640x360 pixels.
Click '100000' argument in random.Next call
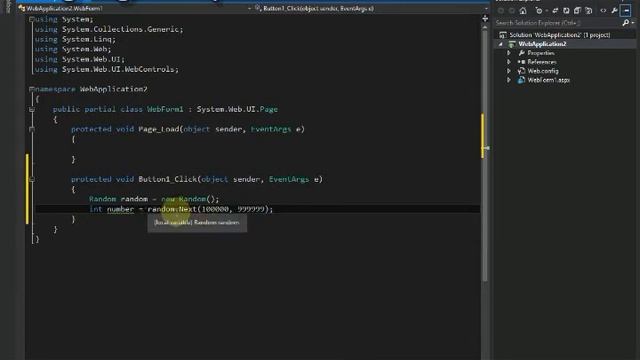coord(215,209)
